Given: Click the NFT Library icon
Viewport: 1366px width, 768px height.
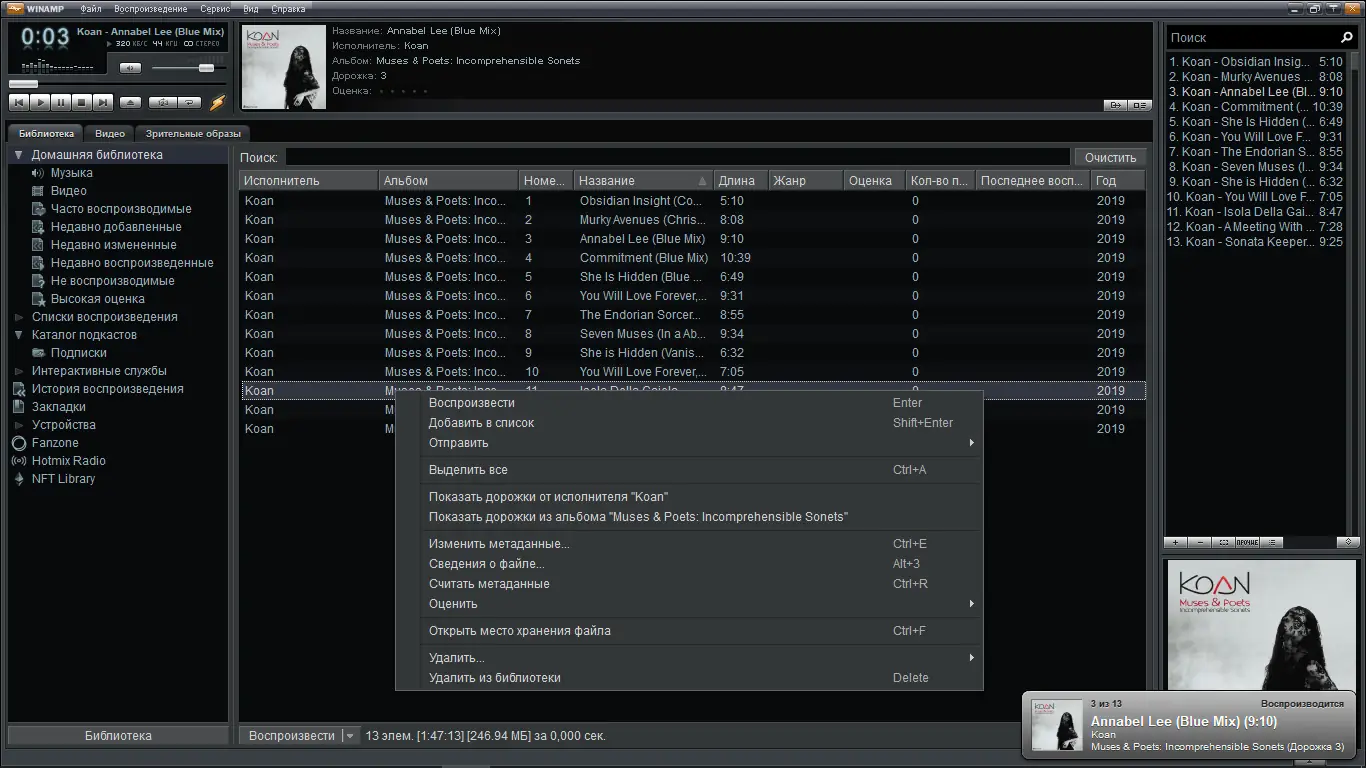Looking at the screenshot, I should (x=18, y=479).
